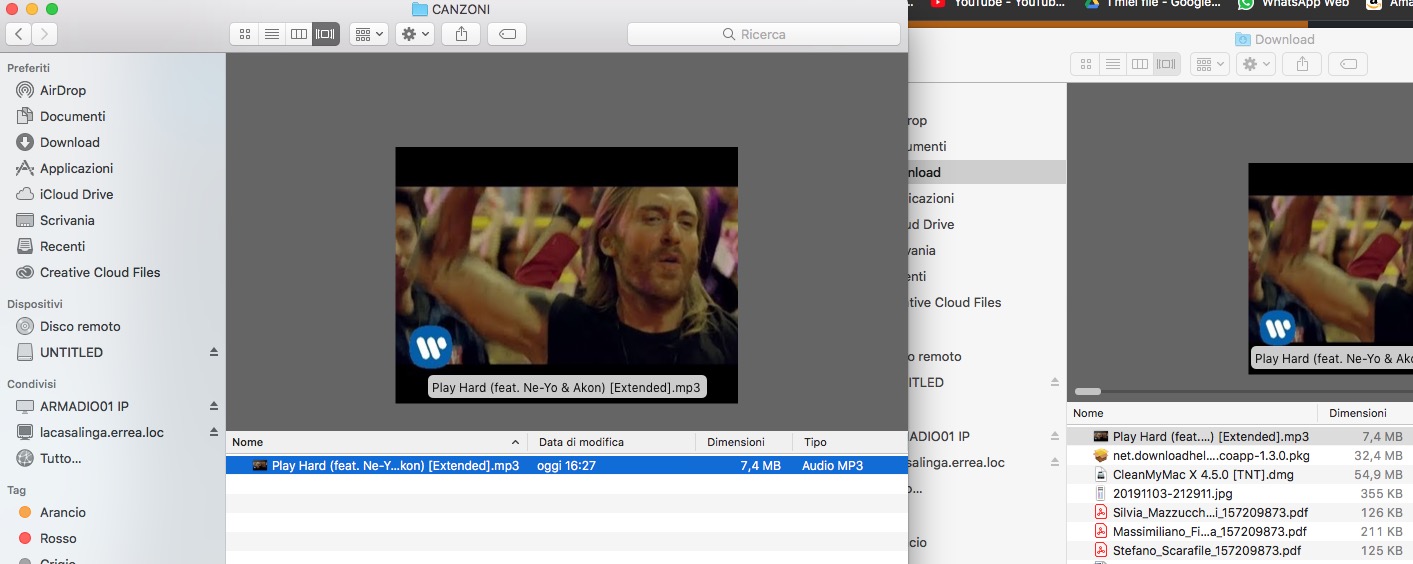Image resolution: width=1413 pixels, height=564 pixels.
Task: Eject the UNTITLED disk
Action: [x=213, y=353]
